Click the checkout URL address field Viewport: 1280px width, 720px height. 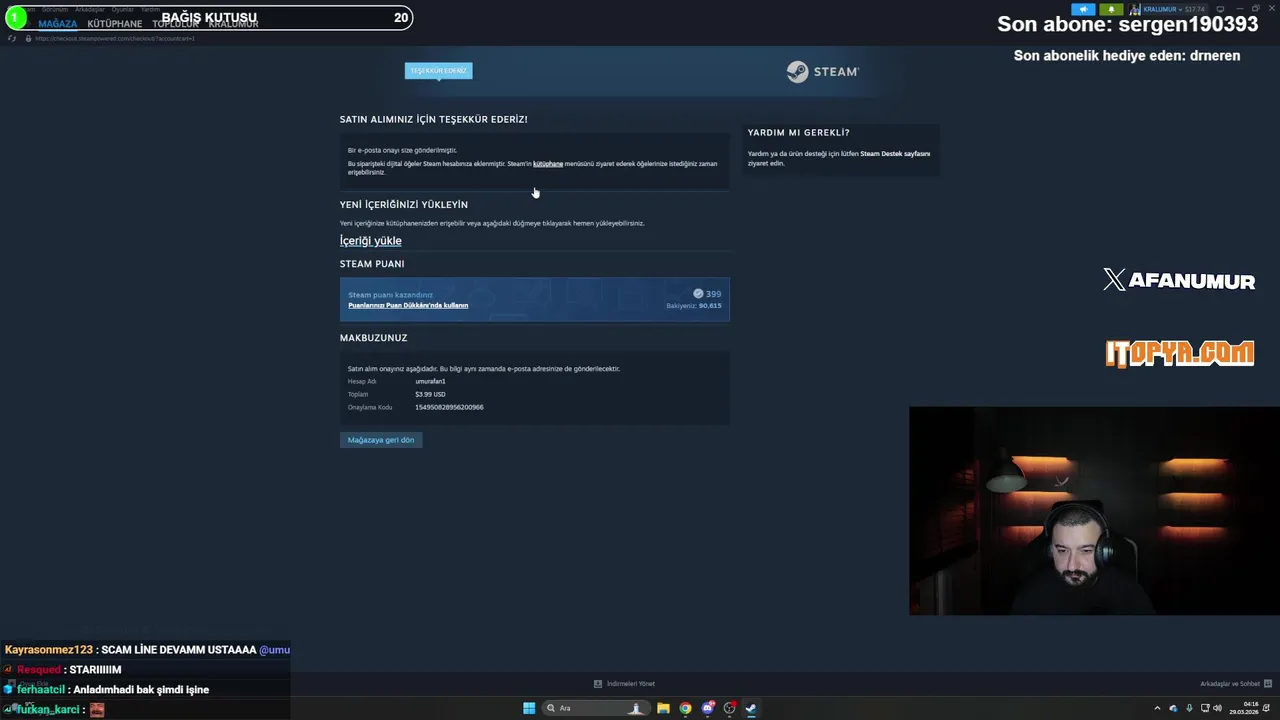[x=115, y=38]
